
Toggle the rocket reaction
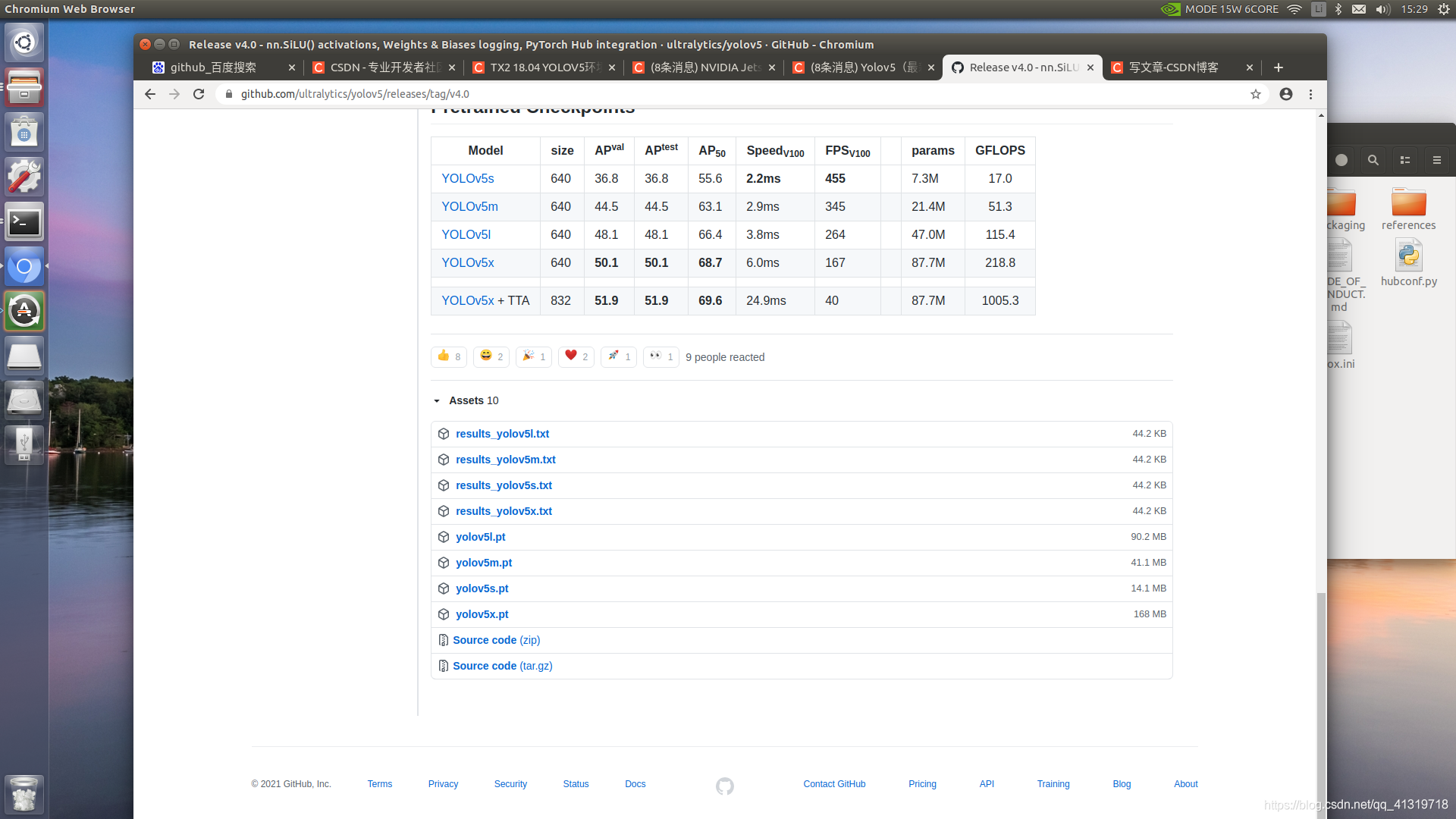pyautogui.click(x=618, y=356)
